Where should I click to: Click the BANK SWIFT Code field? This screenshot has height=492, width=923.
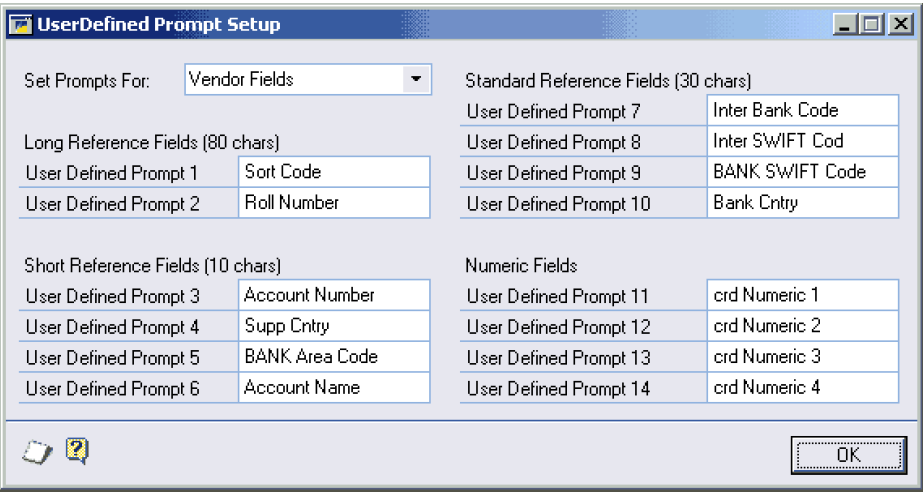(802, 172)
